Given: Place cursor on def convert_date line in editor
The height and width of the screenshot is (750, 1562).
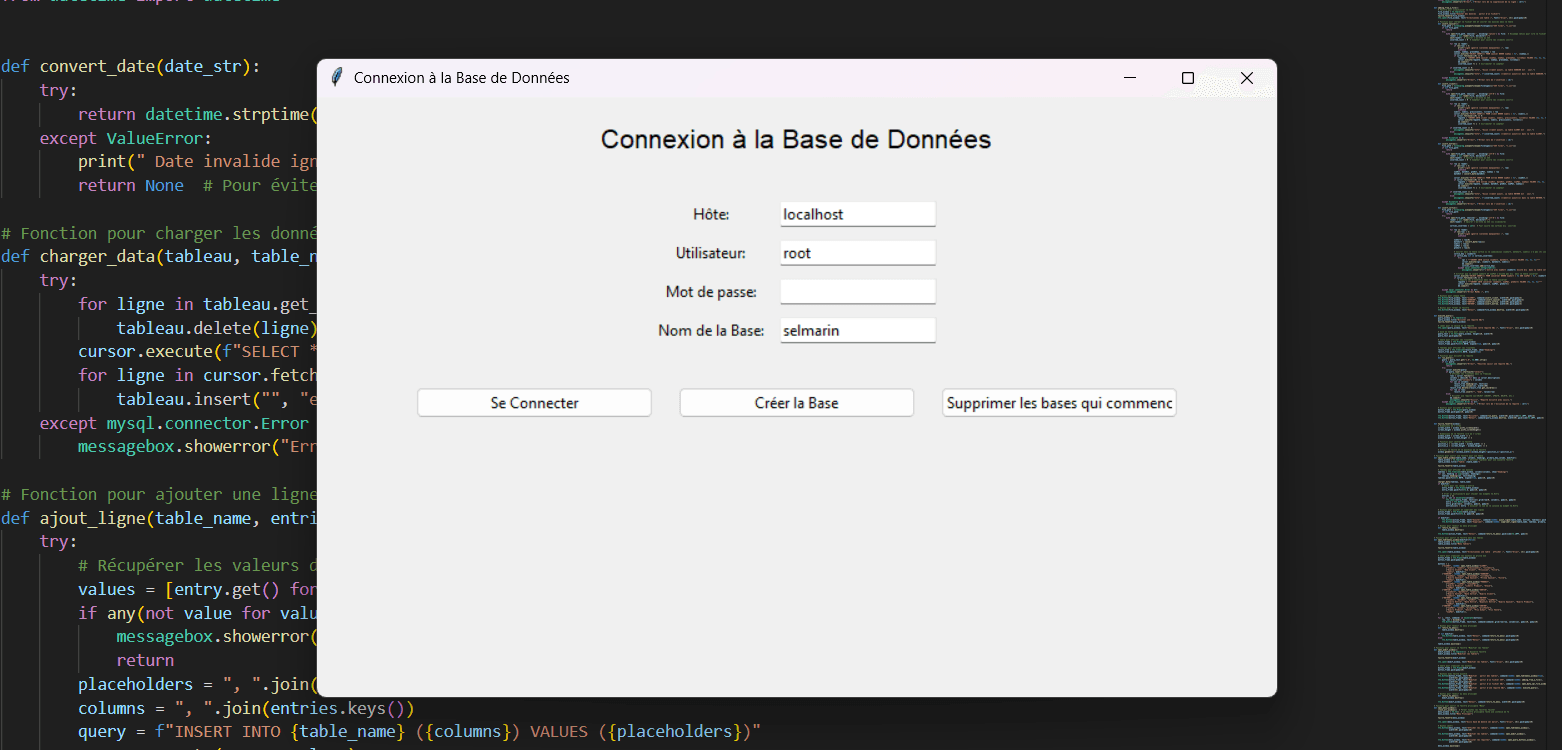Looking at the screenshot, I should (130, 66).
